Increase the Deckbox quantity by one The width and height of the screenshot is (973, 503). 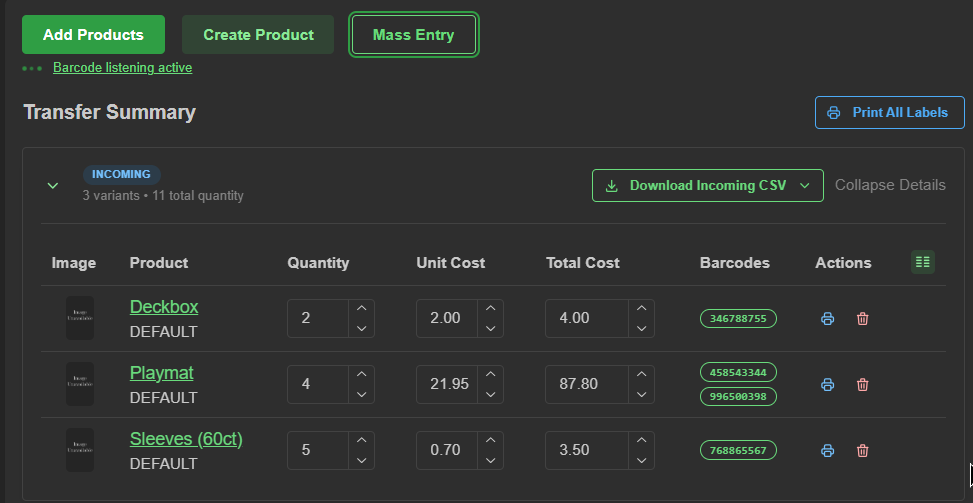click(x=362, y=308)
